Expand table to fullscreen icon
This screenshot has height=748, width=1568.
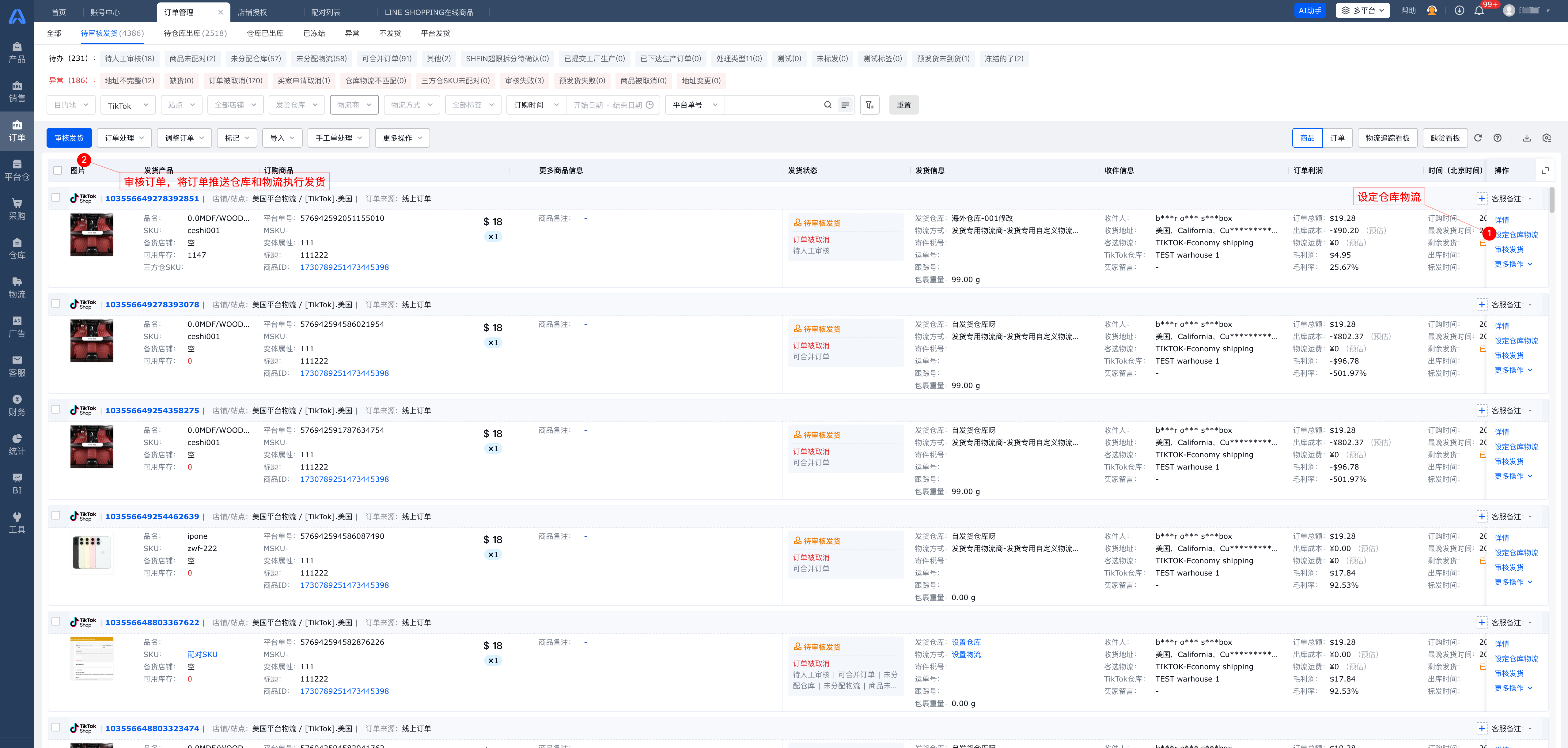pos(1545,170)
